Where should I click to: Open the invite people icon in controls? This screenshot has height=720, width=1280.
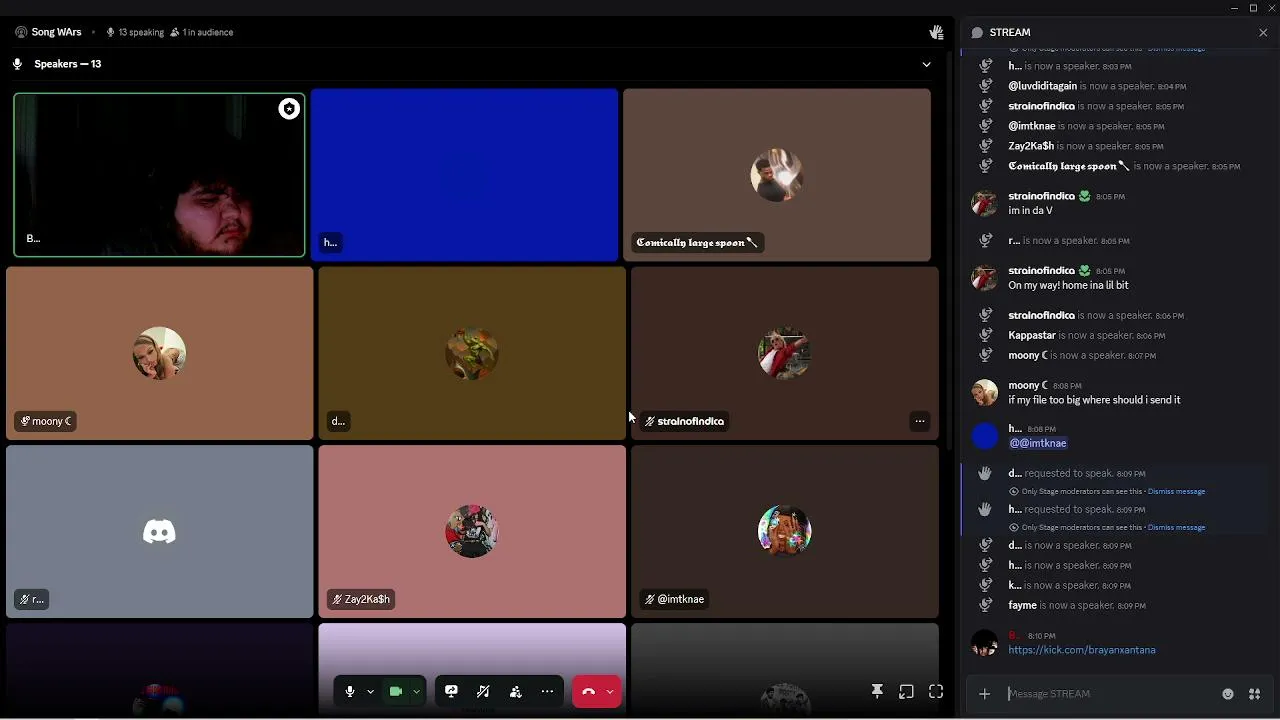pos(515,692)
